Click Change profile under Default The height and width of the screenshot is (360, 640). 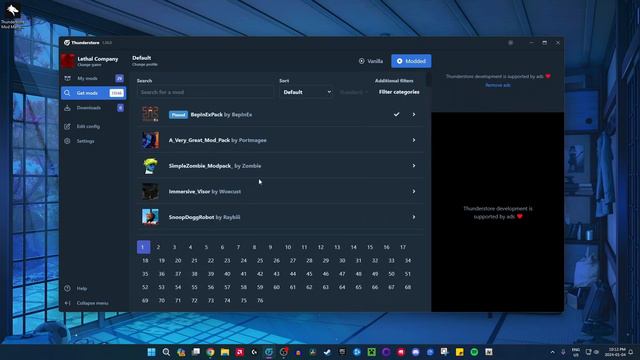pos(144,64)
